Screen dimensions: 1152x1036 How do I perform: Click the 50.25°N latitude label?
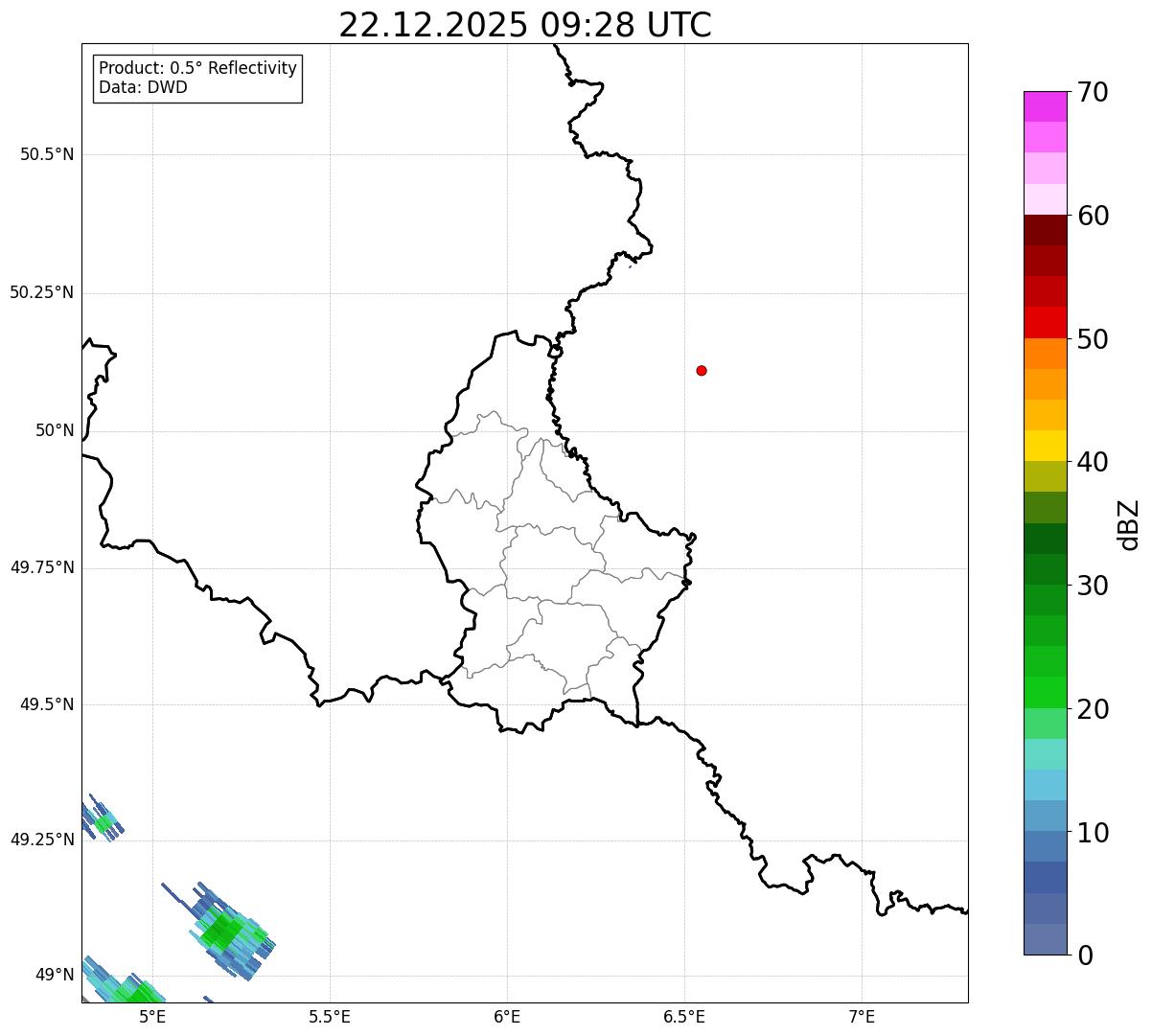[x=42, y=292]
